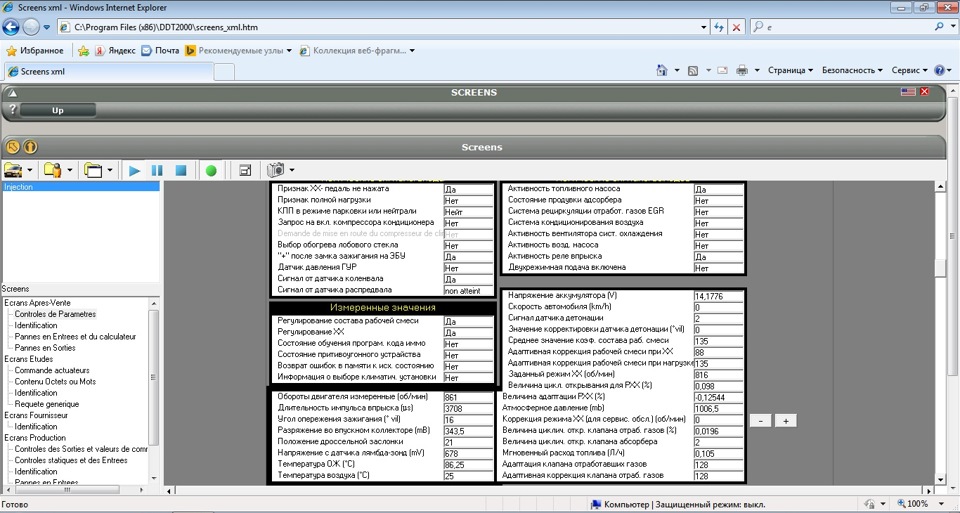Click the Up button
Image resolution: width=960 pixels, height=513 pixels.
tap(58, 110)
